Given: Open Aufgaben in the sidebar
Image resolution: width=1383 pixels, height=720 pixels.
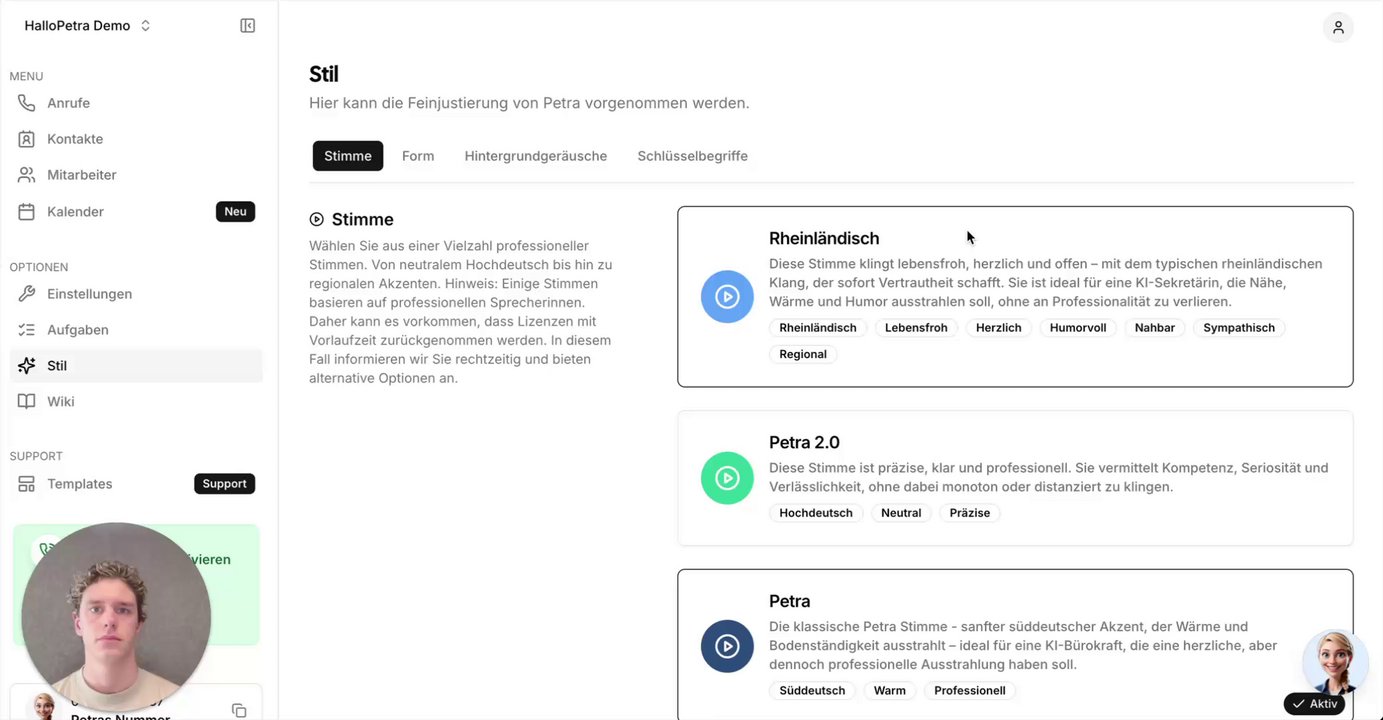Looking at the screenshot, I should 78,330.
